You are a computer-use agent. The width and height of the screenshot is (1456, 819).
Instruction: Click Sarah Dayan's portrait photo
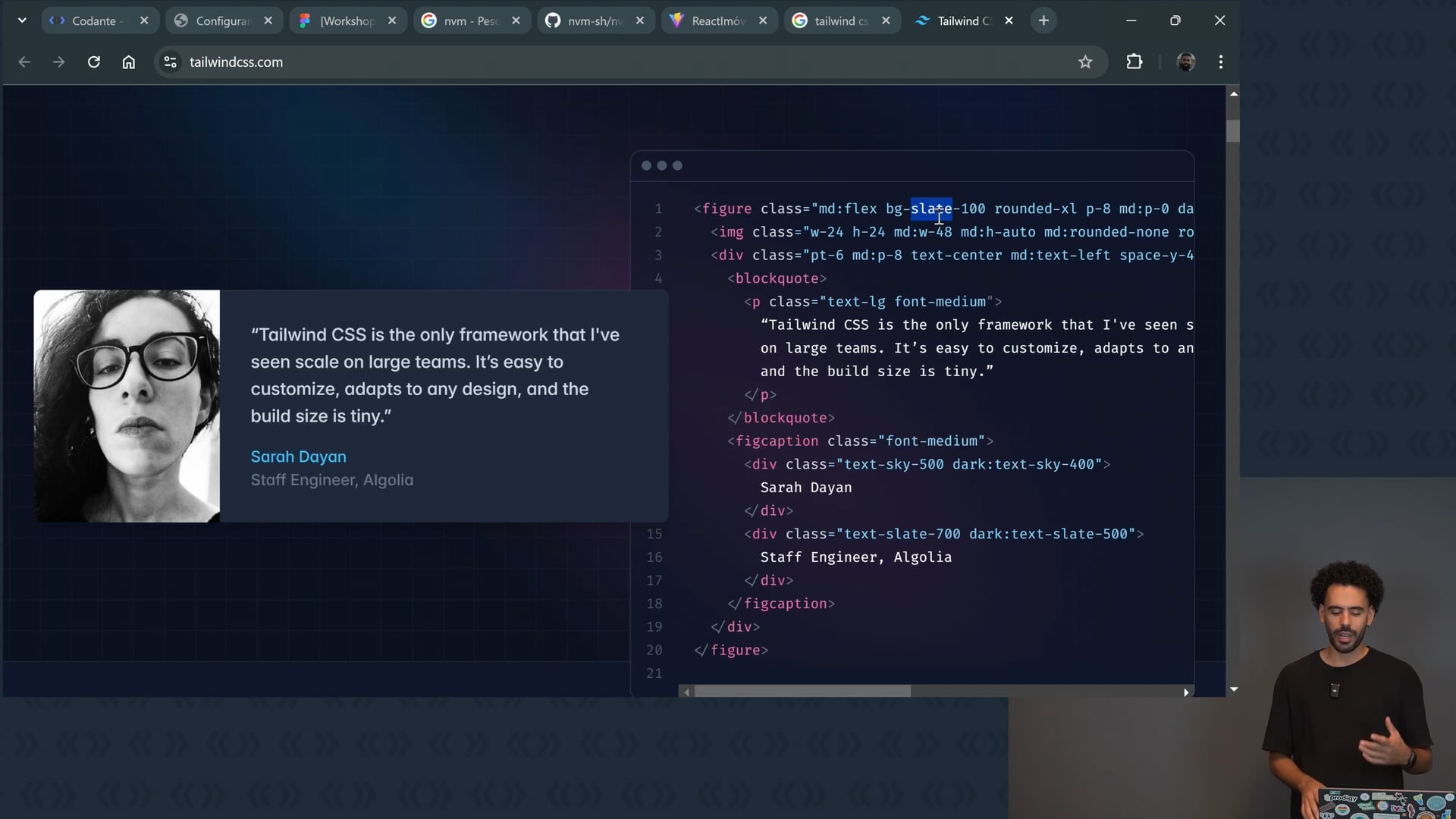[x=127, y=406]
